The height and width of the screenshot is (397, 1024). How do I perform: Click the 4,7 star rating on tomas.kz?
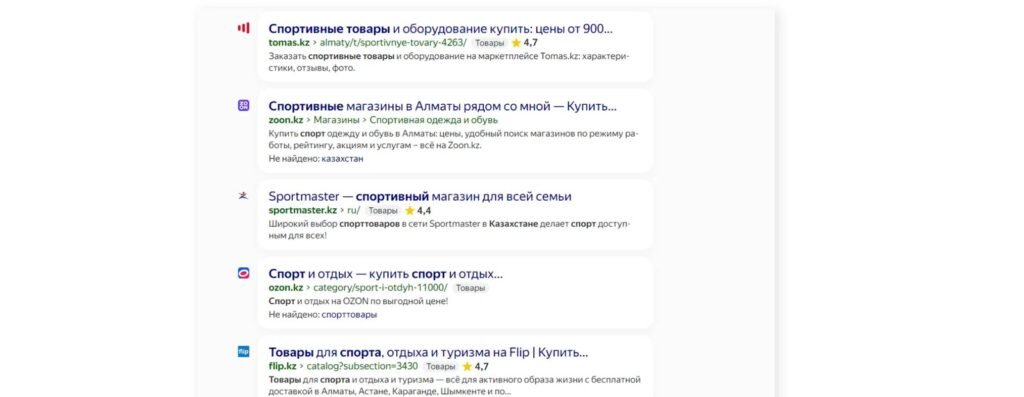(x=524, y=43)
